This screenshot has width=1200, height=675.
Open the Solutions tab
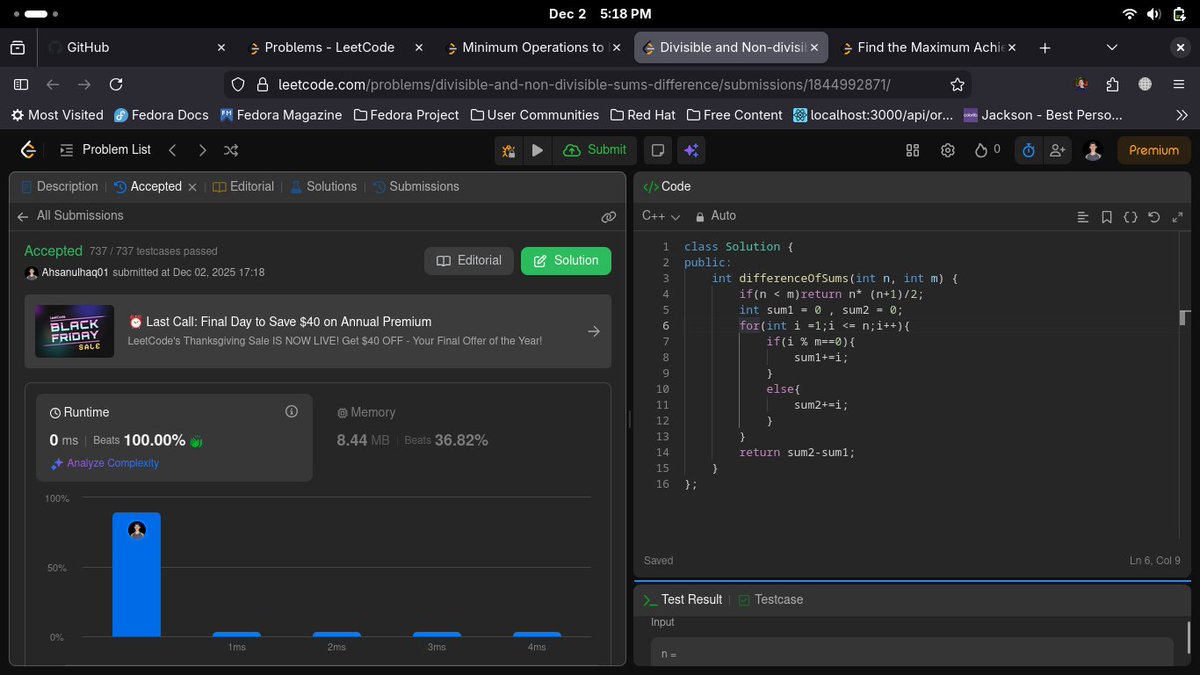coord(330,186)
